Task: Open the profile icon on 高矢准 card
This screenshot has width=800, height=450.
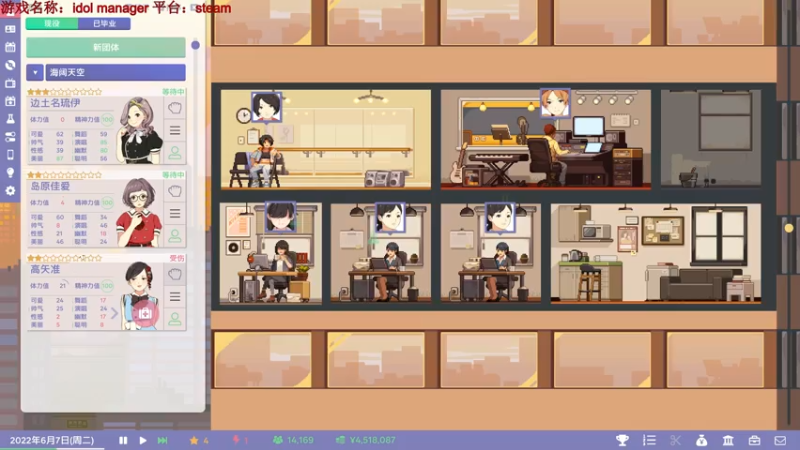Action: pyautogui.click(x=175, y=319)
